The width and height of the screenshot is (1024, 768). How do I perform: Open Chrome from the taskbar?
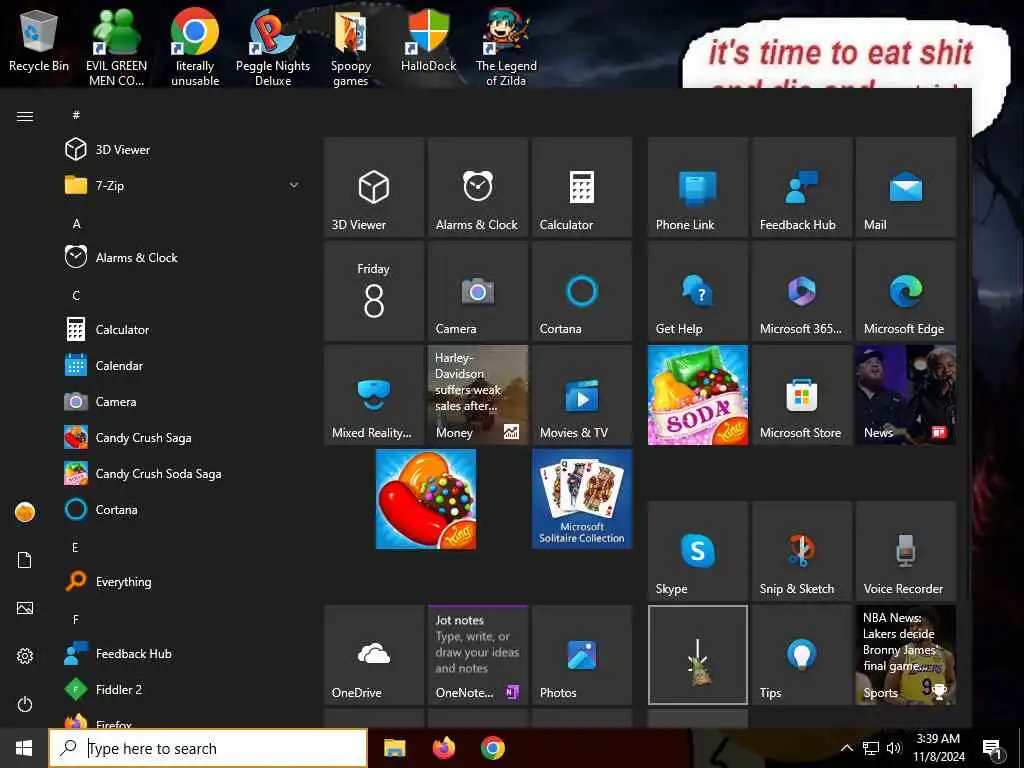(x=493, y=748)
